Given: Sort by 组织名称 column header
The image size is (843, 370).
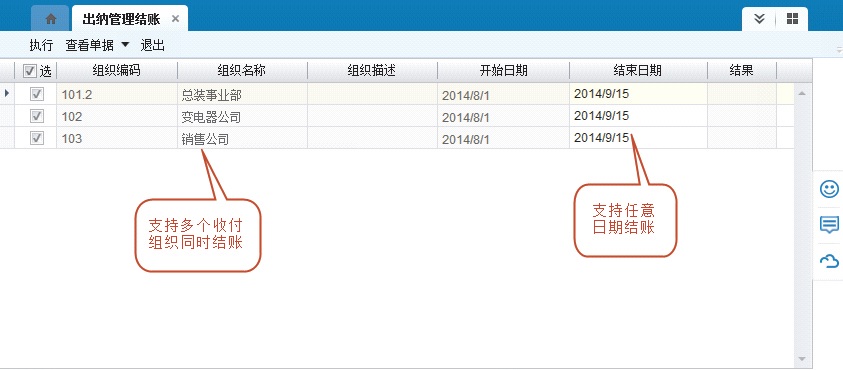Looking at the screenshot, I should click(x=242, y=70).
